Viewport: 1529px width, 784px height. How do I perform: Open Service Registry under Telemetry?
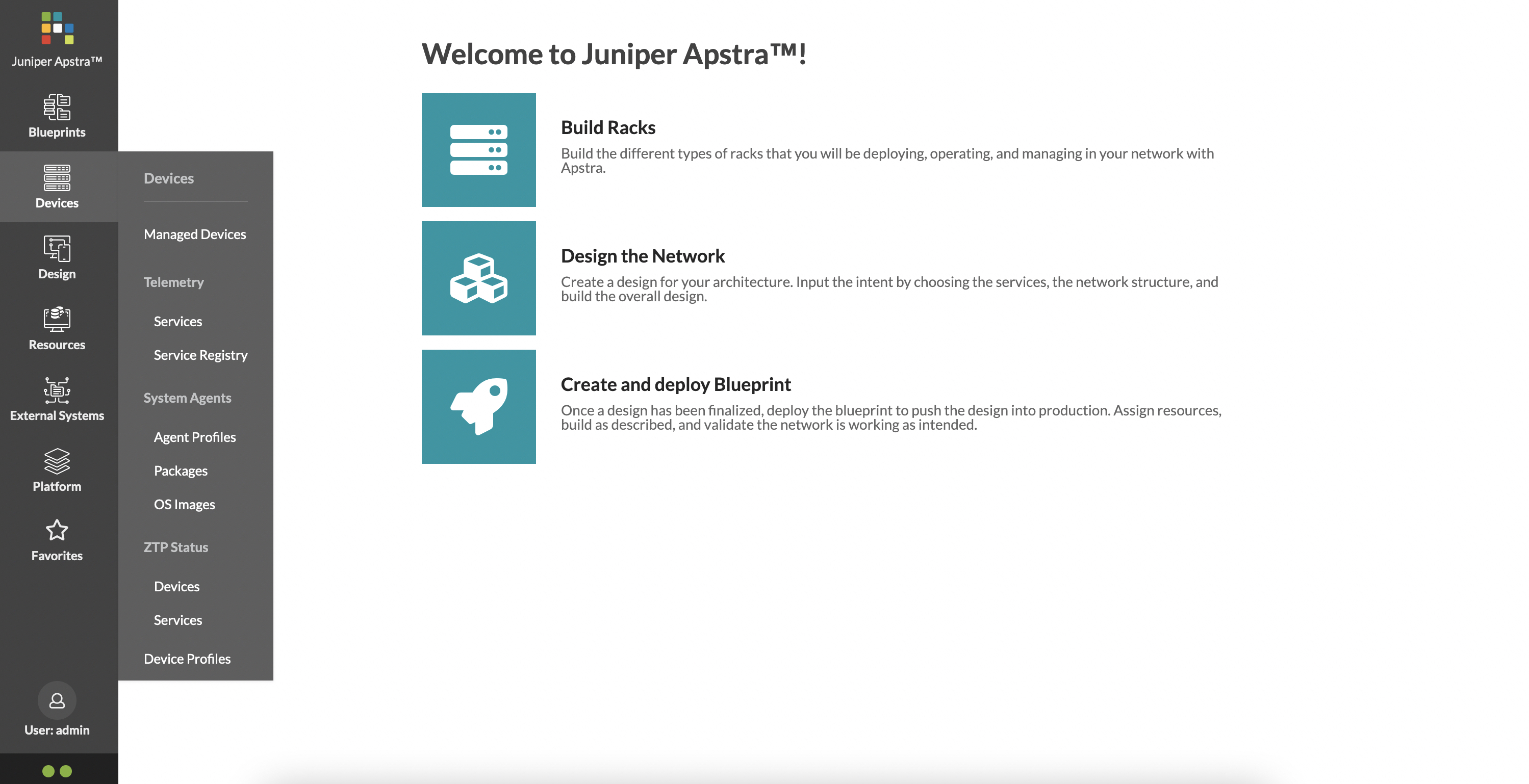click(x=200, y=355)
